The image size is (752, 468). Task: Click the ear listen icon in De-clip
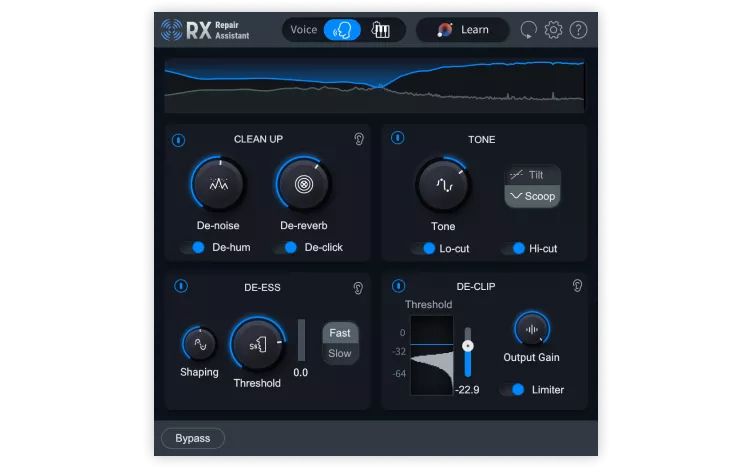(577, 286)
